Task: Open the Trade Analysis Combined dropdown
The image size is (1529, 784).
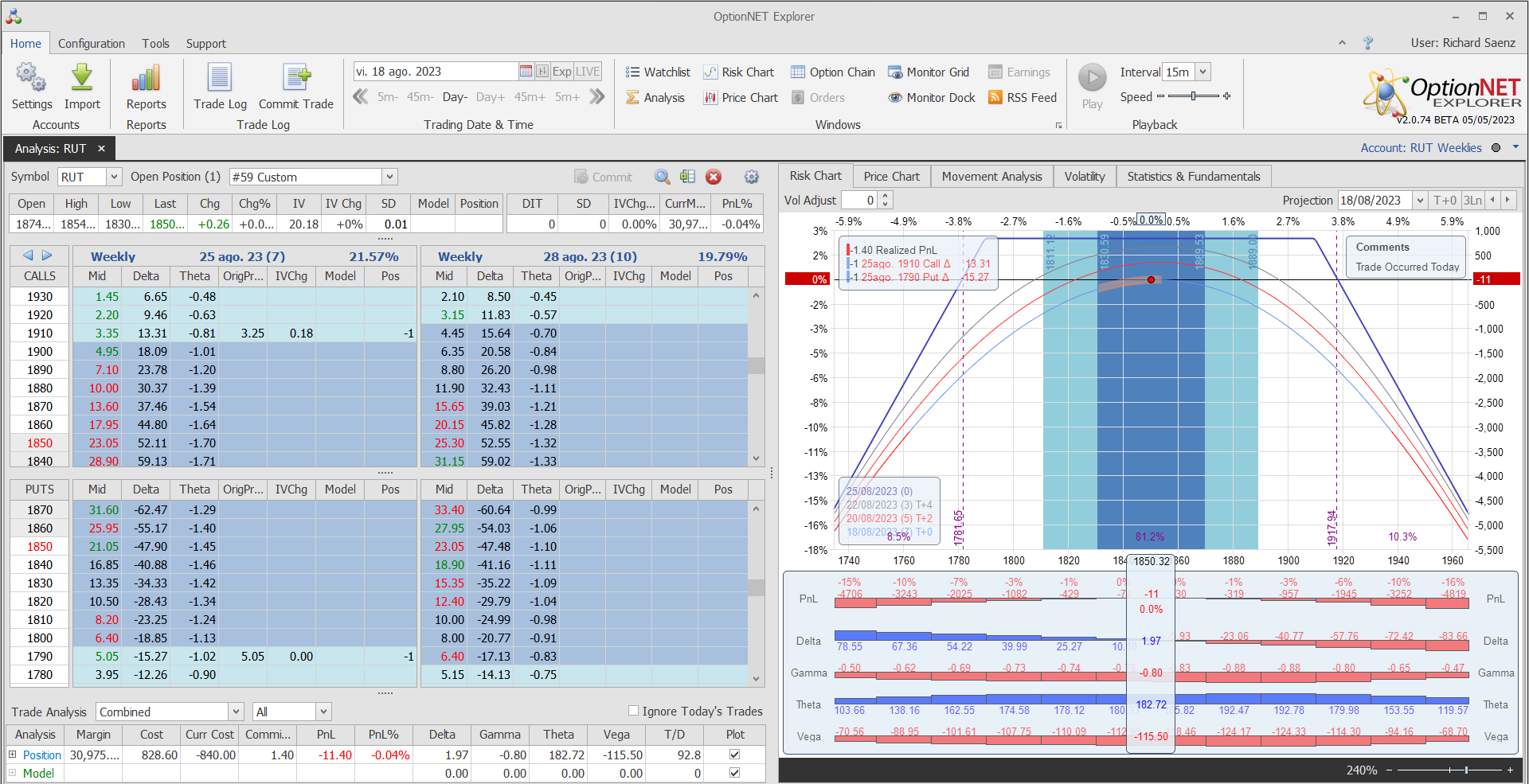Action: tap(236, 712)
